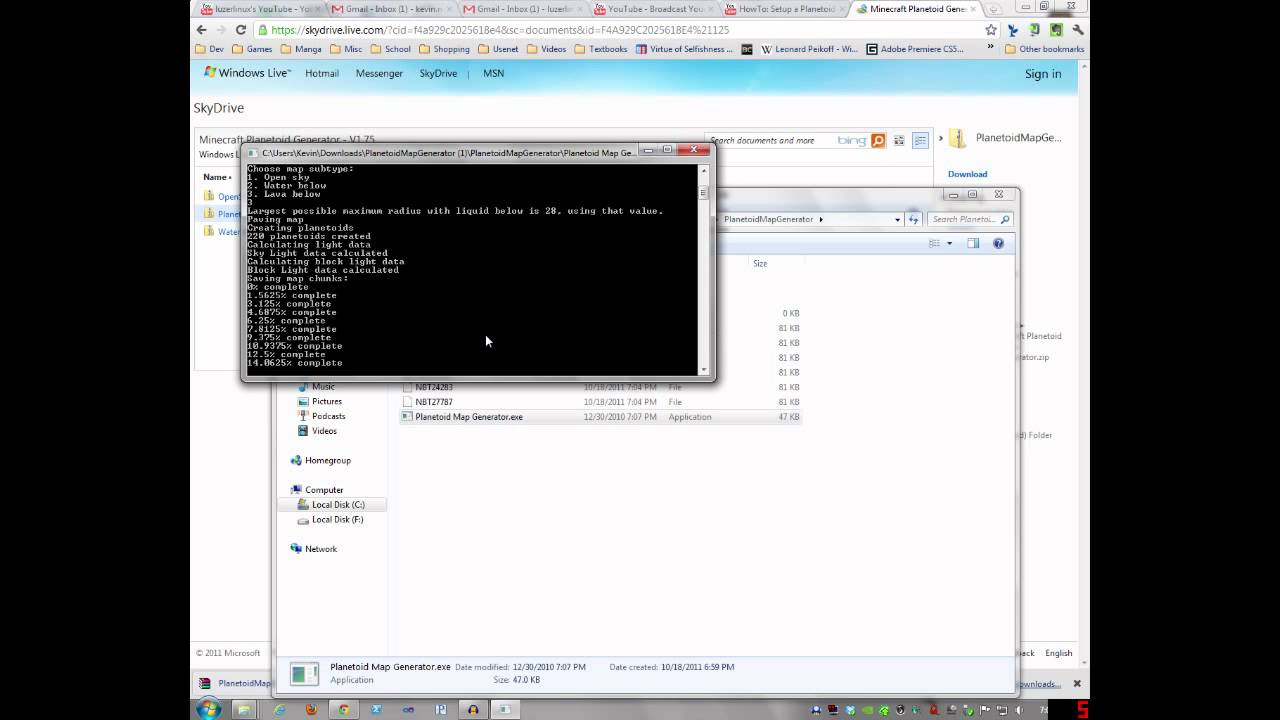Open the School bookmarks folder
The width and height of the screenshot is (1280, 720).
[390, 49]
